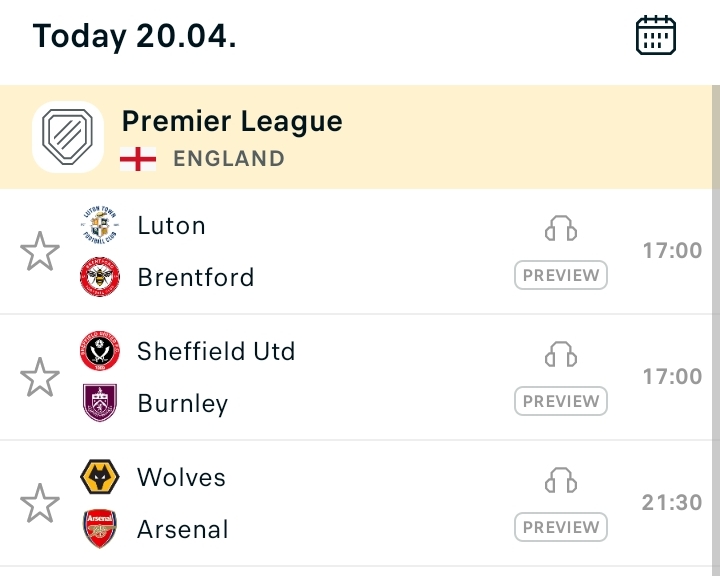Click the Brentford club crest

click(100, 277)
